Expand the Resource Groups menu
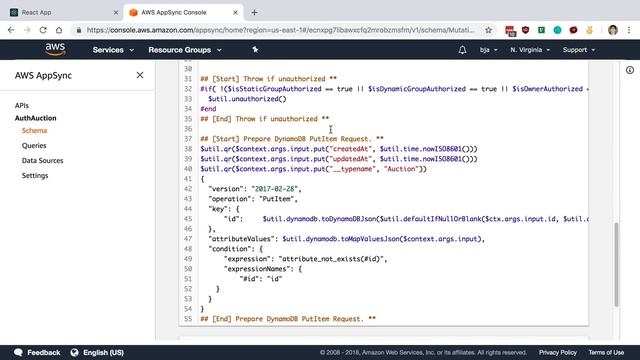This screenshot has height=360, width=640. pyautogui.click(x=185, y=50)
